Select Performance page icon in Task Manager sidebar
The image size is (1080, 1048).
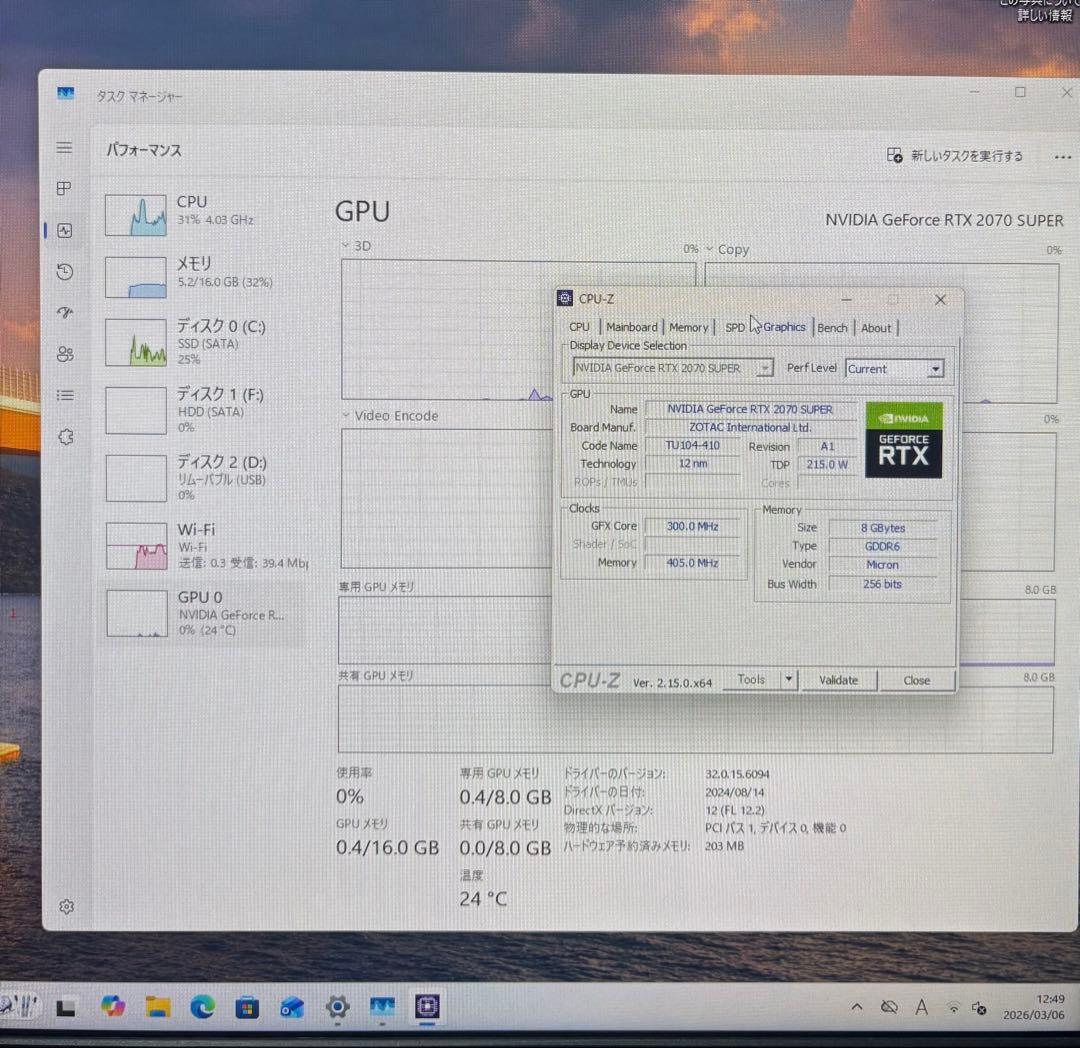[65, 231]
